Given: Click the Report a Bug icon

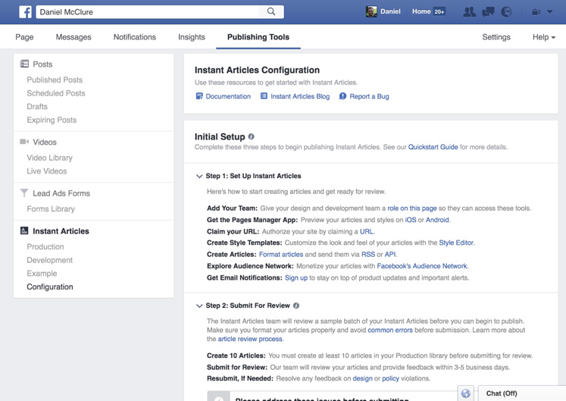Looking at the screenshot, I should [343, 96].
